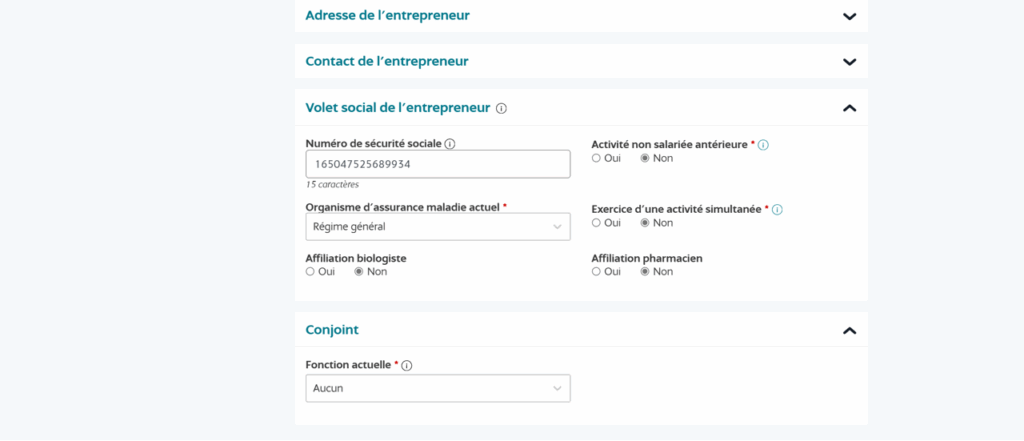Choose Non for Exercice d'une activité simultanée
The height and width of the screenshot is (441, 1024).
[x=645, y=223]
